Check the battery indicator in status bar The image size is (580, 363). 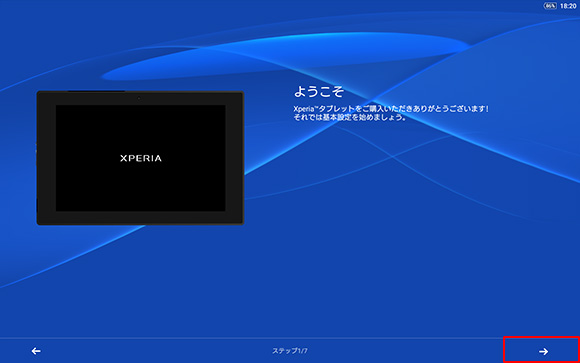coord(550,6)
